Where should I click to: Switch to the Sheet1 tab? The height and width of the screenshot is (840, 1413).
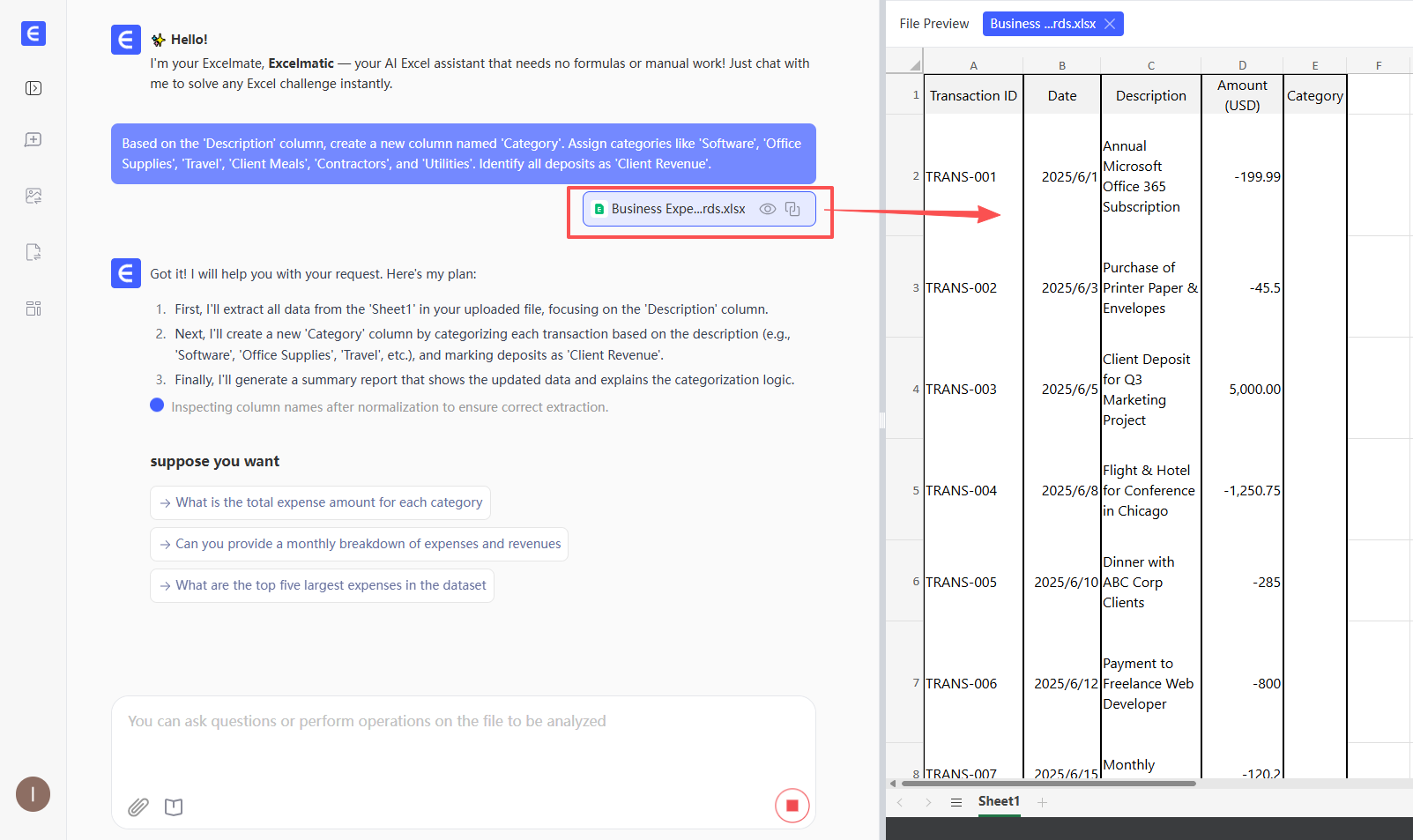click(x=998, y=801)
